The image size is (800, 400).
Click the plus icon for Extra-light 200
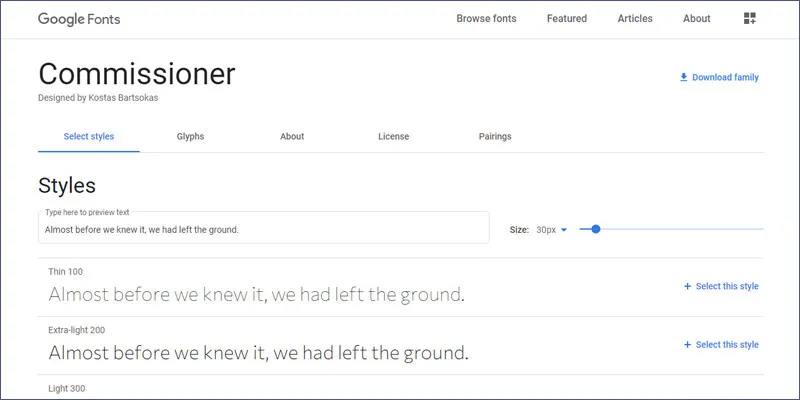point(687,345)
